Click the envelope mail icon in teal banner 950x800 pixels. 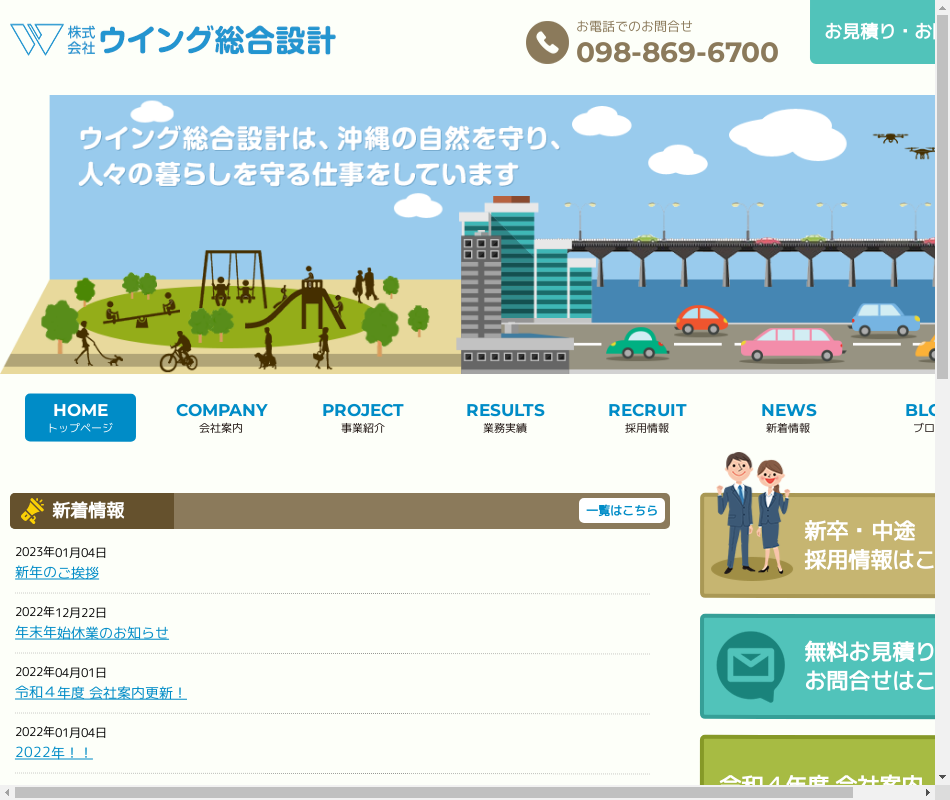(750, 666)
